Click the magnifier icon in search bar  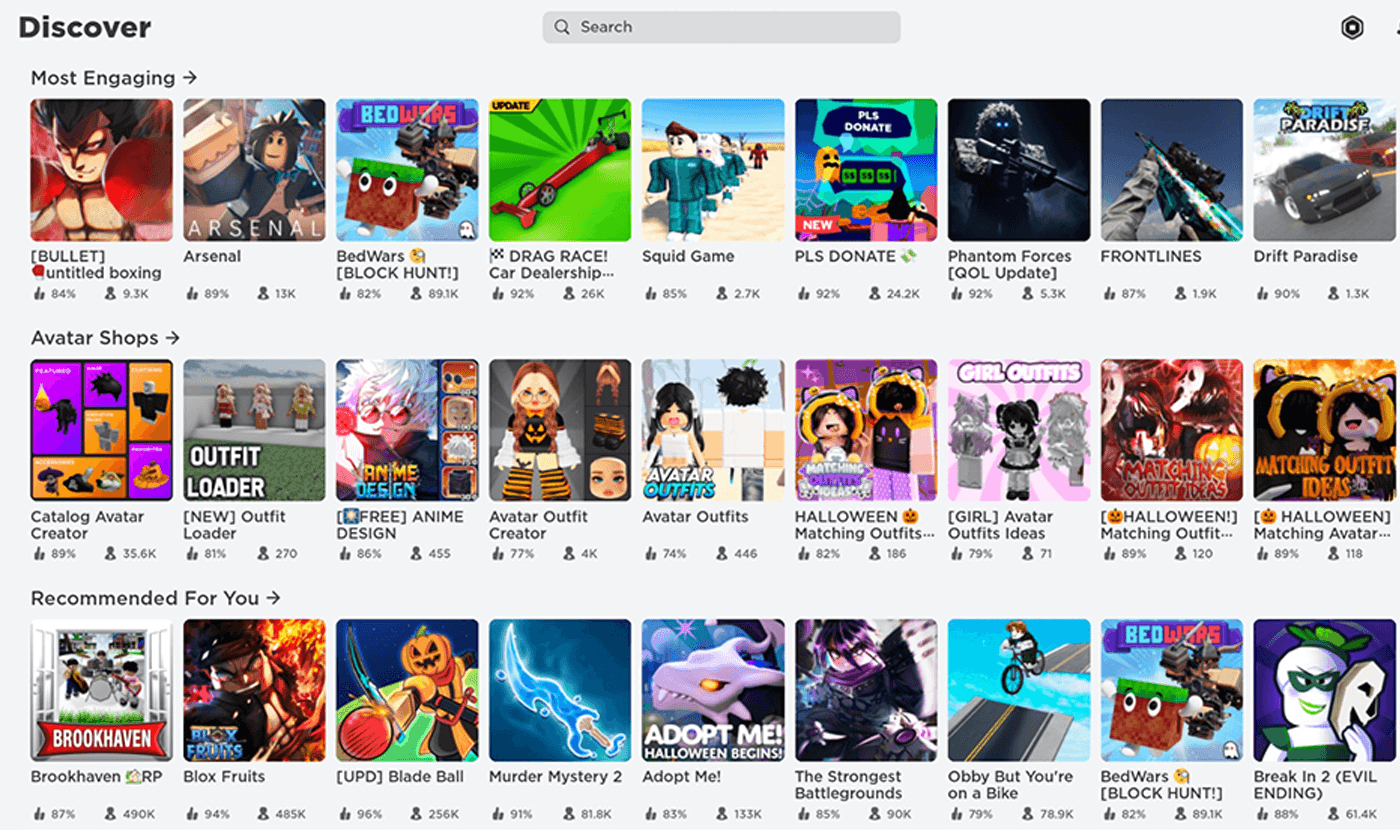563,27
